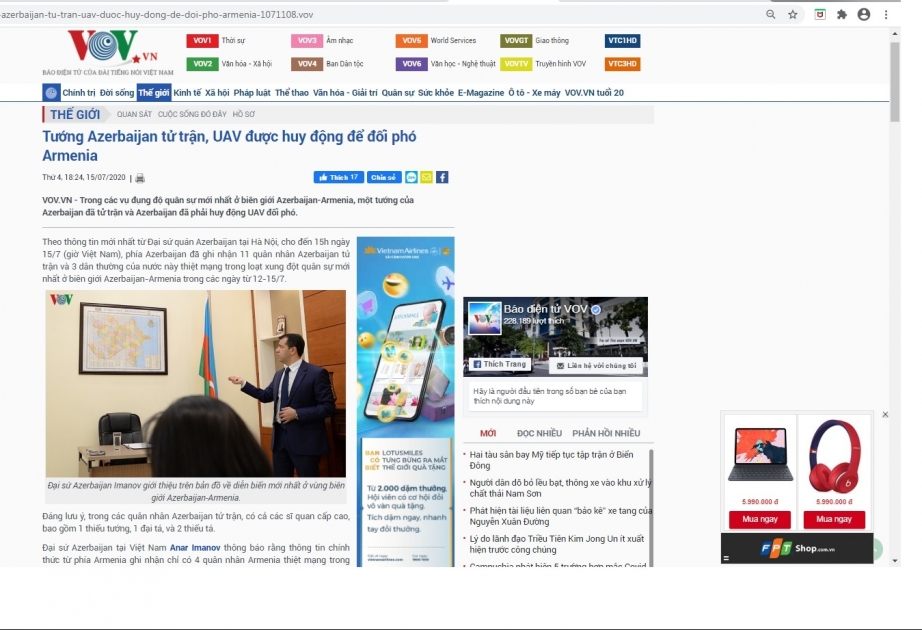This screenshot has height=630, width=922.
Task: Open the E-Magazine menu item
Action: [481, 92]
